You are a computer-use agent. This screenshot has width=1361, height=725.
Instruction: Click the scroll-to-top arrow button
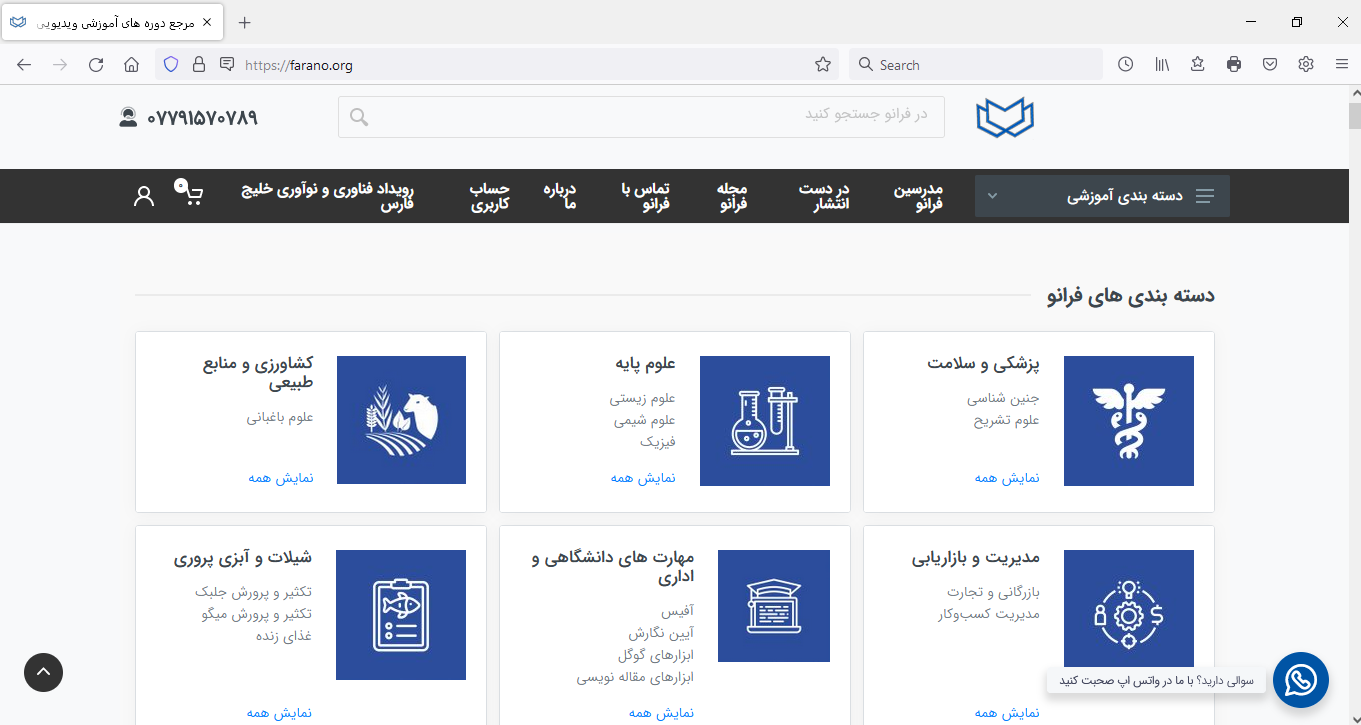(x=43, y=673)
